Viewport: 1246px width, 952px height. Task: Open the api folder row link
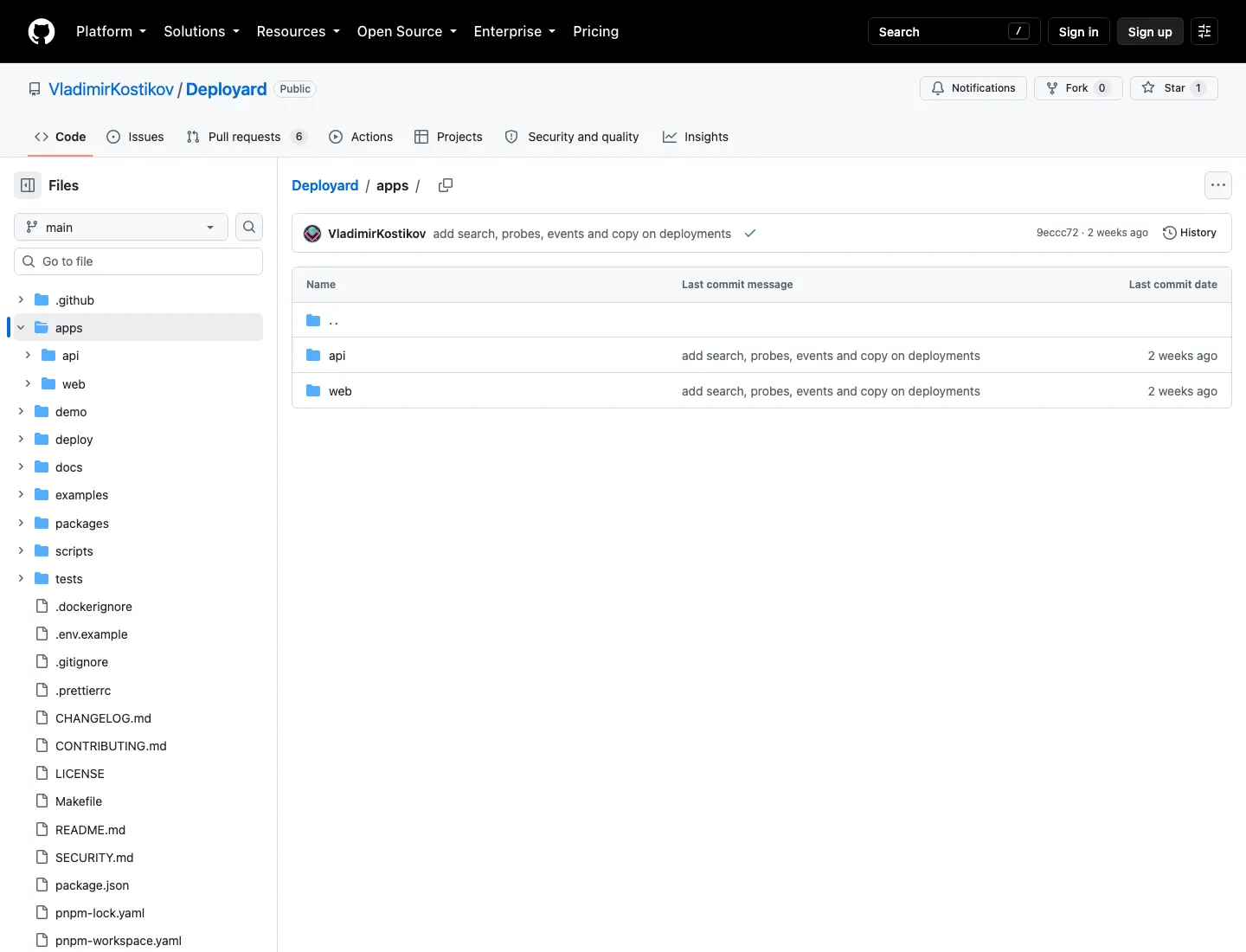coord(337,356)
